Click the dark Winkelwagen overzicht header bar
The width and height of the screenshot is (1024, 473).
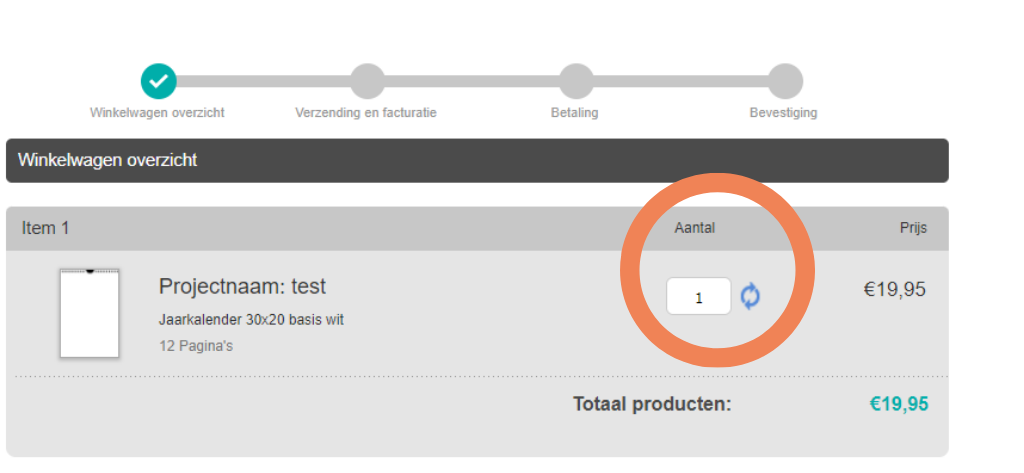(477, 160)
